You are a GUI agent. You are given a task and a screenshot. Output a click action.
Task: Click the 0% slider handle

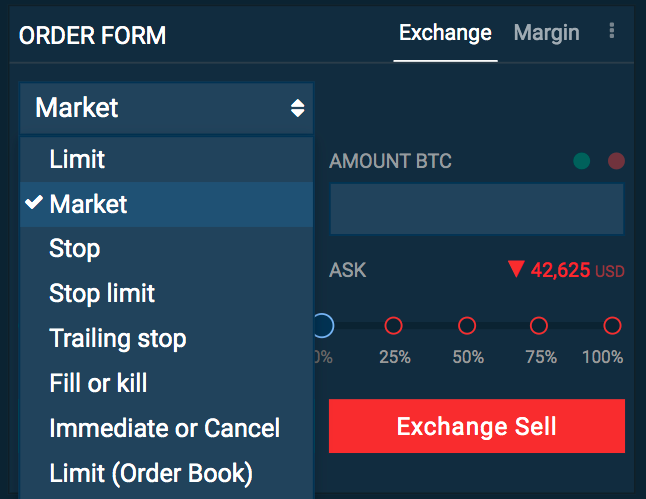(324, 326)
